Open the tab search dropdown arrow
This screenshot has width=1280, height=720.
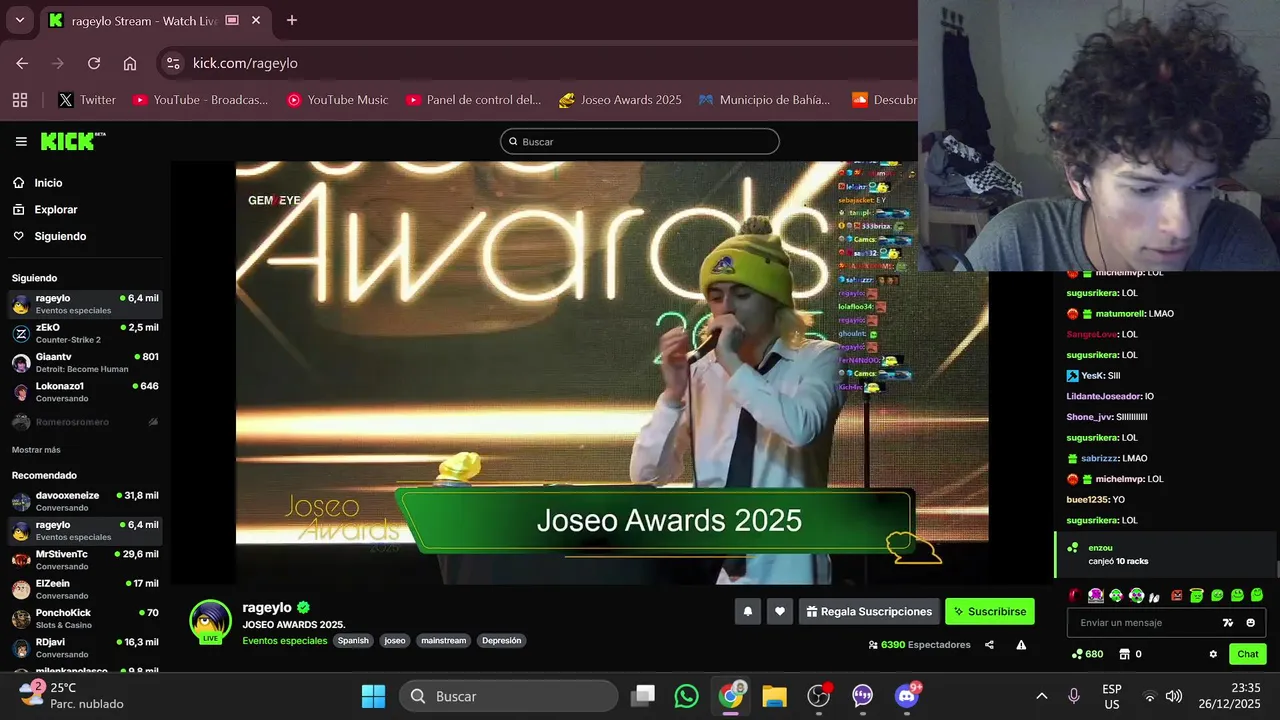pos(20,20)
